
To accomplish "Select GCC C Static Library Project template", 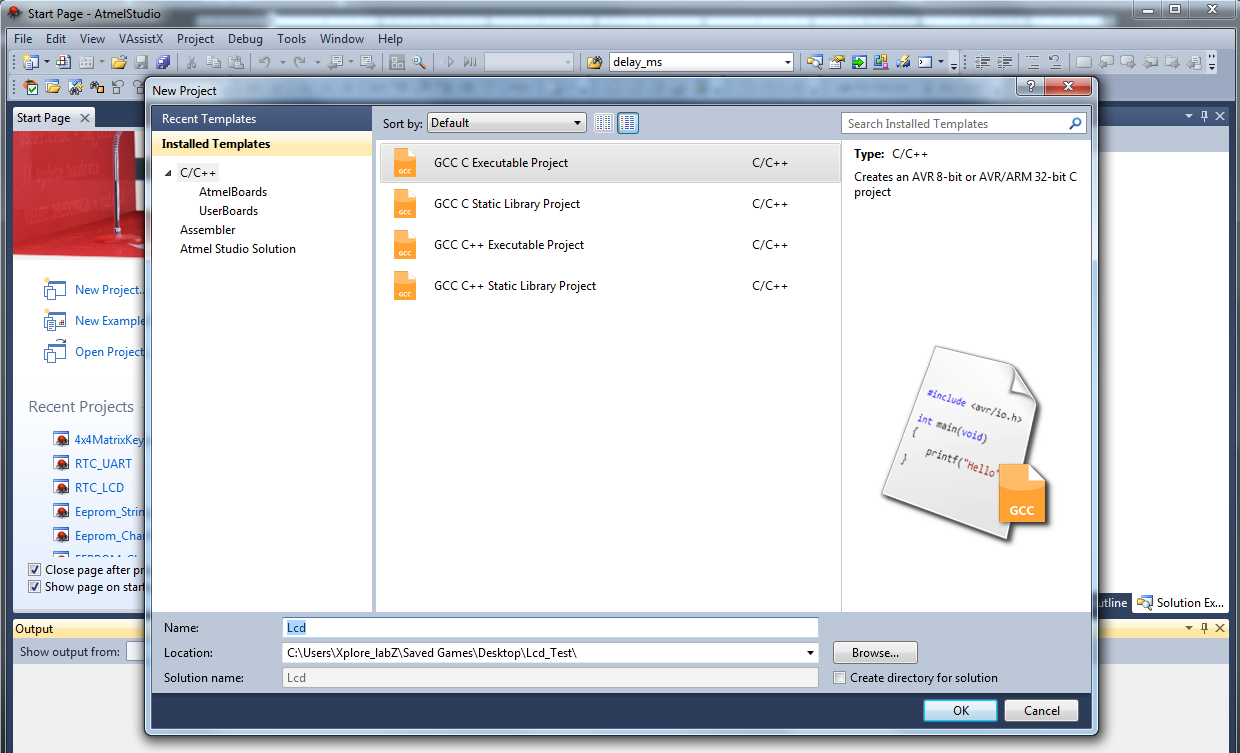I will (610, 204).
